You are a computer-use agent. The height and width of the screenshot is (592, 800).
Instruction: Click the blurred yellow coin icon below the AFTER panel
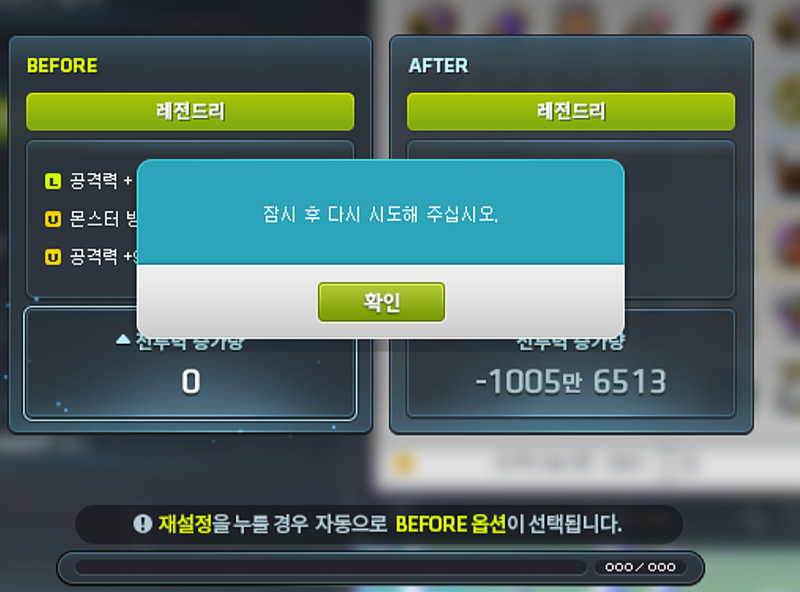point(404,464)
